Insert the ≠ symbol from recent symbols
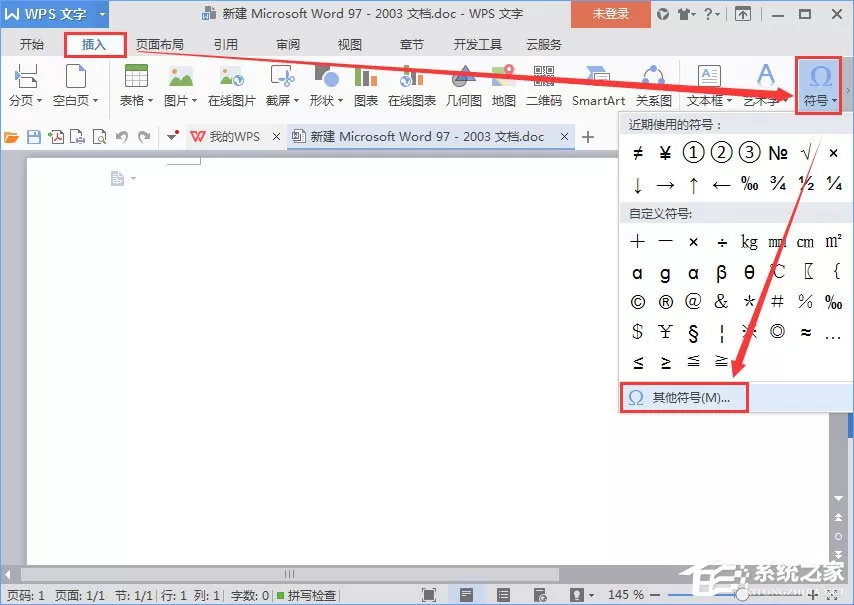Viewport: 854px width, 605px height. pyautogui.click(x=637, y=153)
